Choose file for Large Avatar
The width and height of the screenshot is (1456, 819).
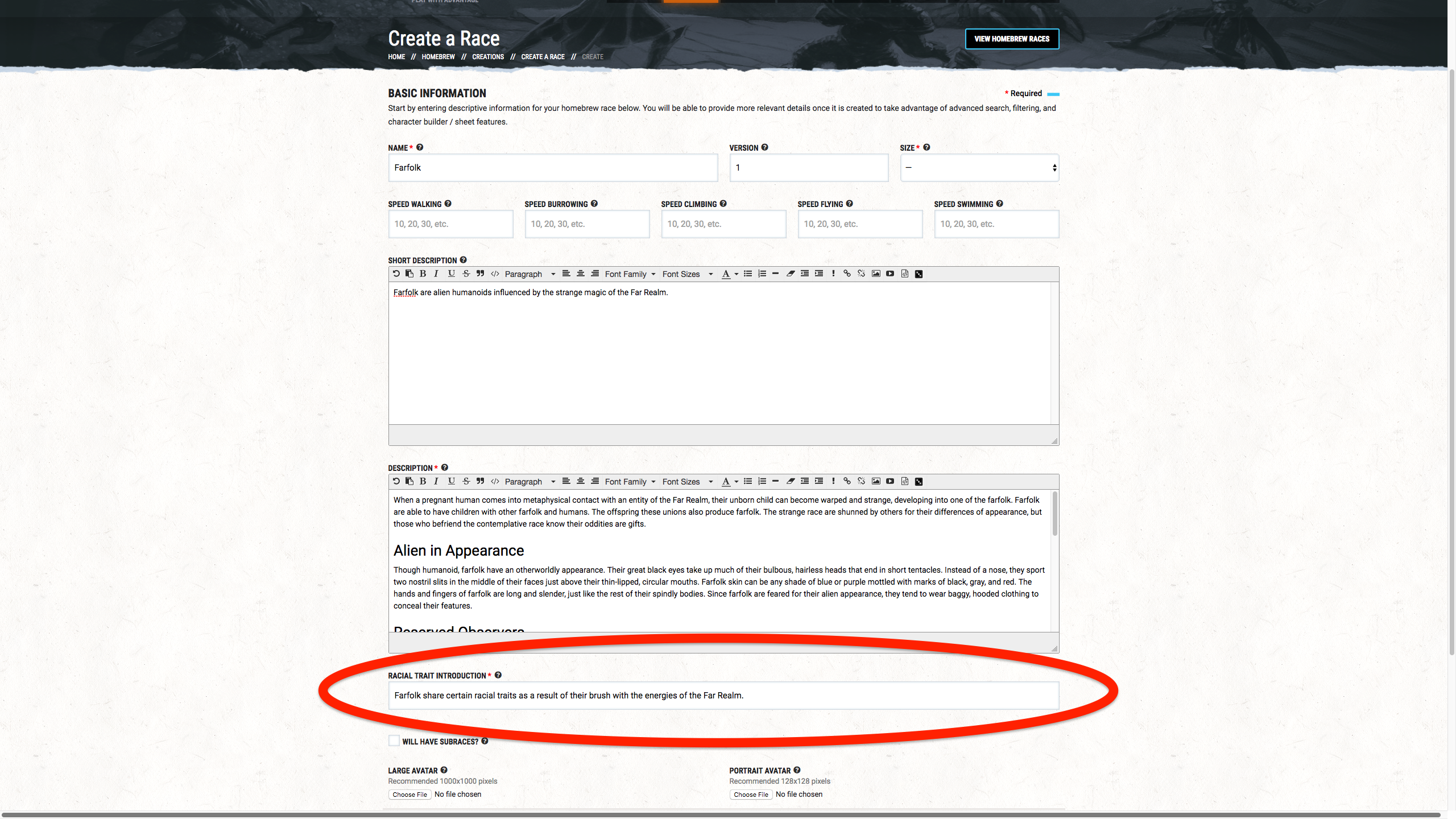pos(409,795)
